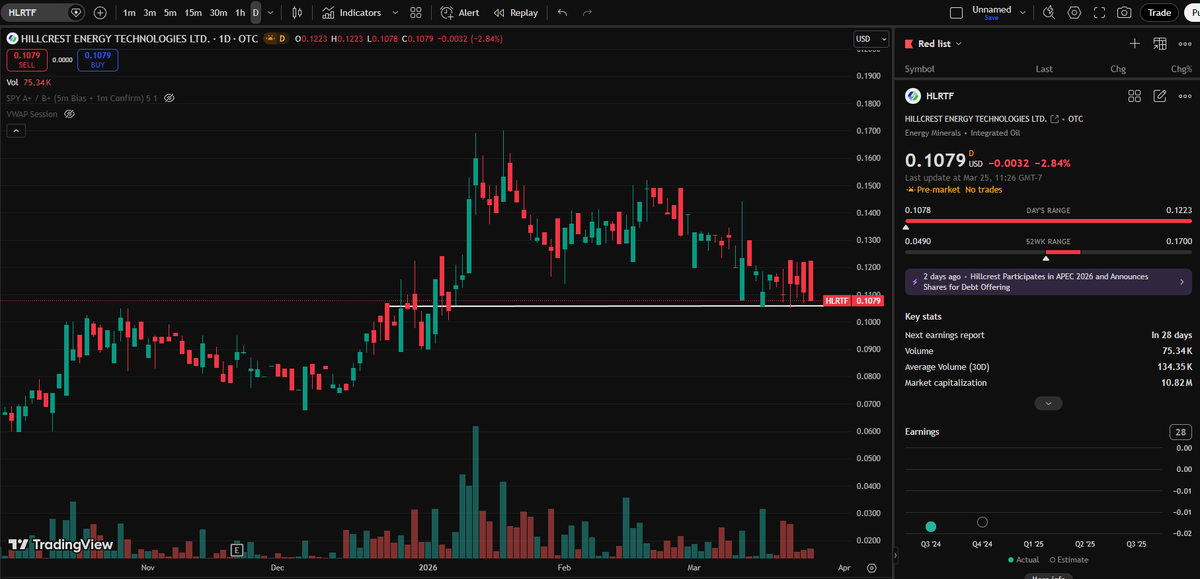Sort watchlist by Chg column
The height and width of the screenshot is (579, 1200).
tap(1118, 69)
